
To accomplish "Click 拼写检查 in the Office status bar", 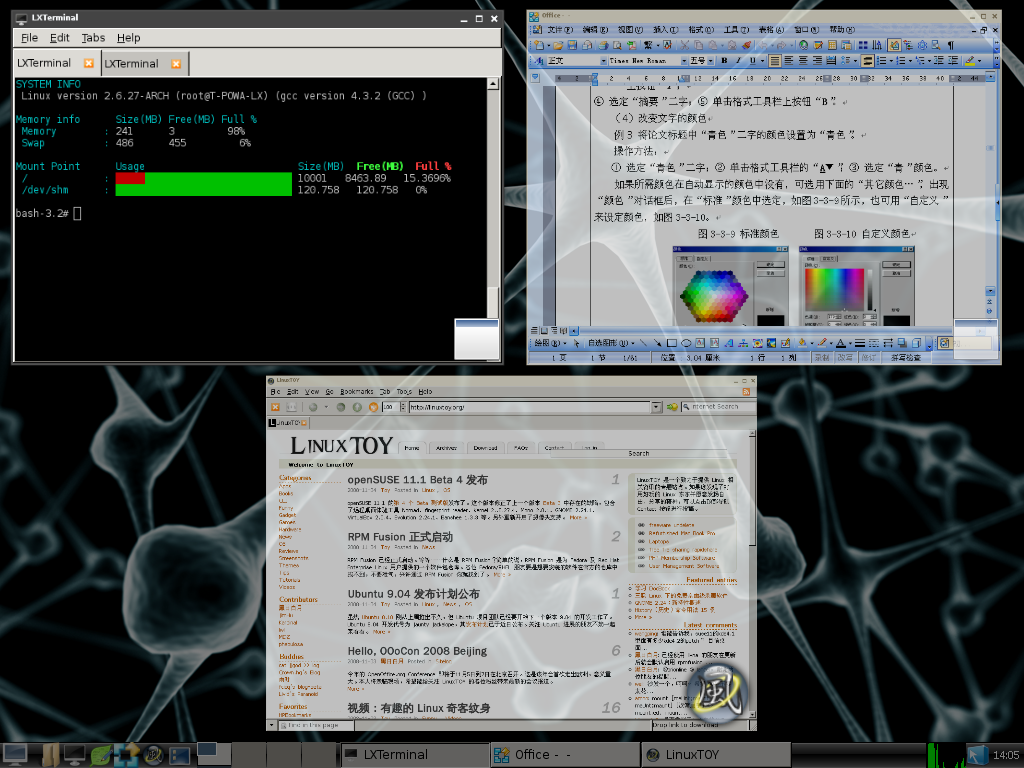I will tap(905, 358).
